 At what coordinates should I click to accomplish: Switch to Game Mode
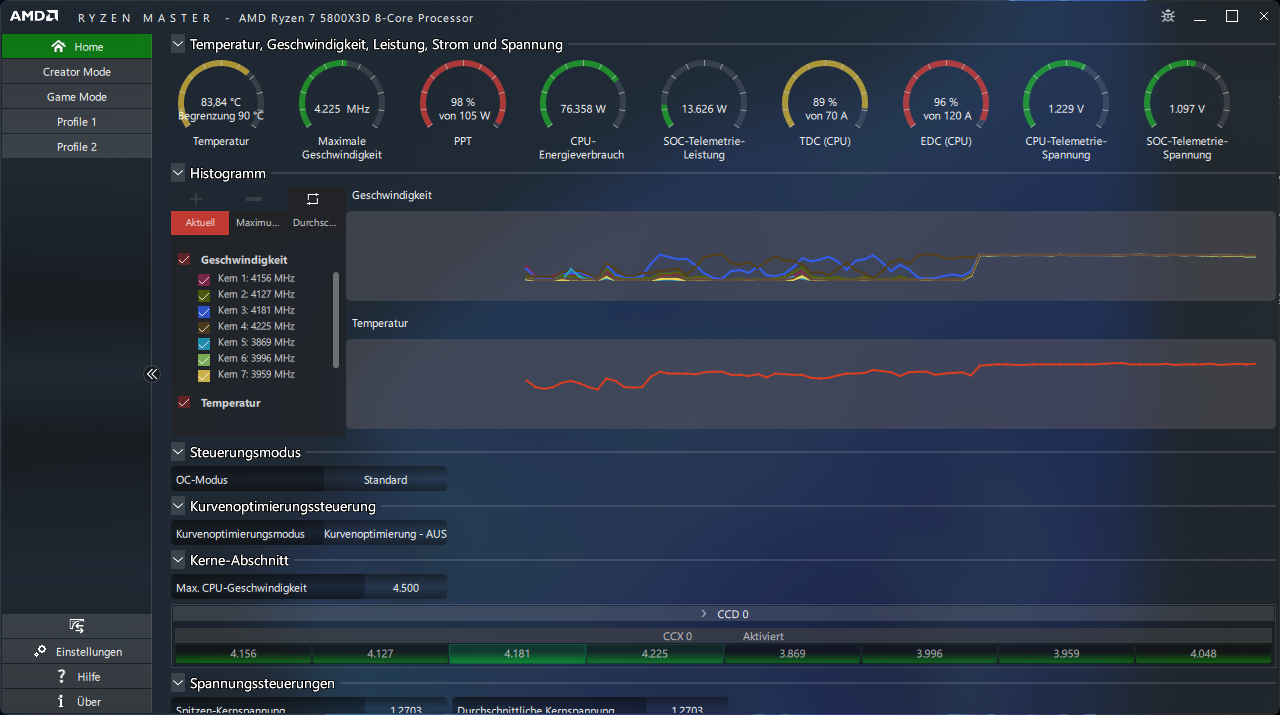click(x=76, y=97)
